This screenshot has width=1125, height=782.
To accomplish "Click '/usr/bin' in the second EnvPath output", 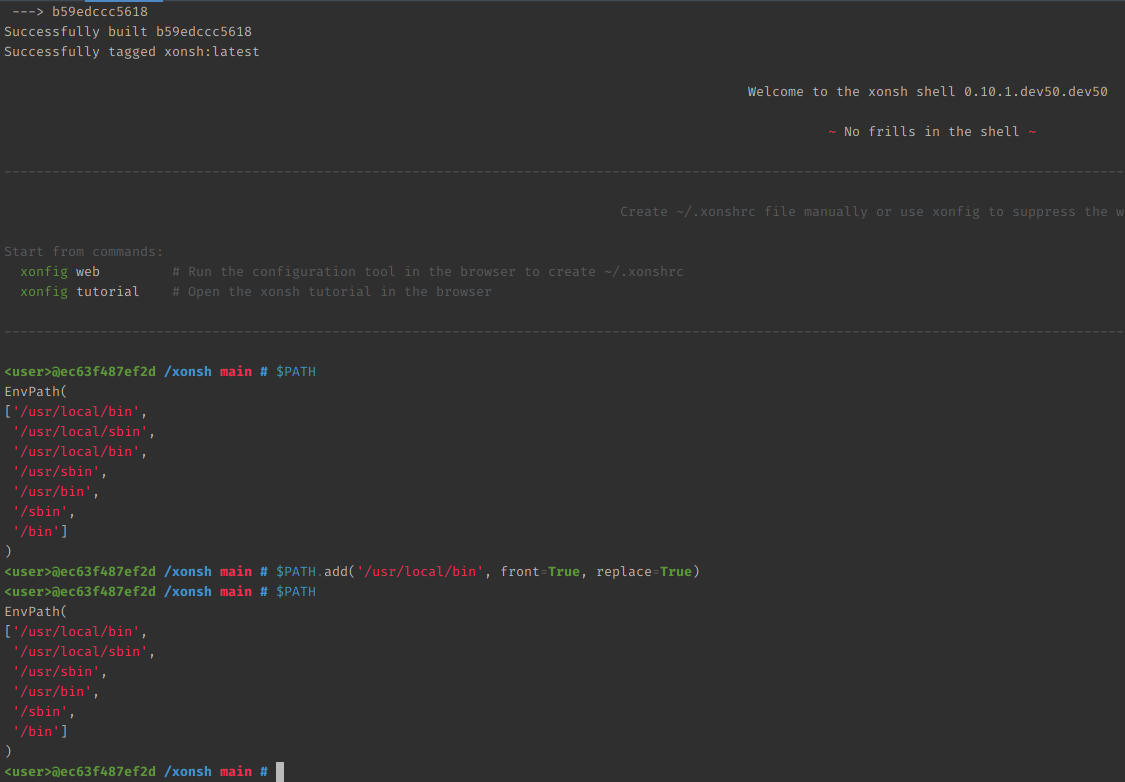I will point(52,692).
